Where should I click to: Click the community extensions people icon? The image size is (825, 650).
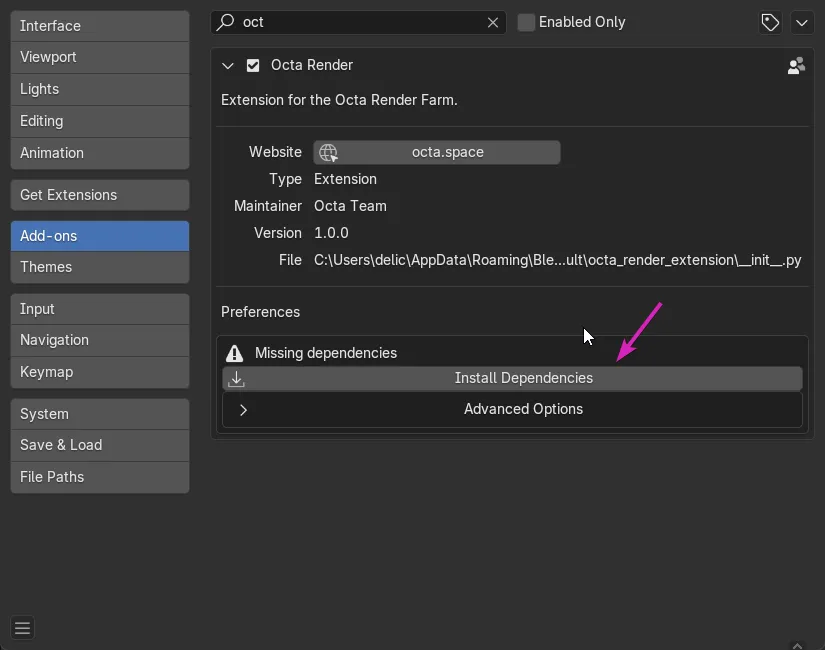(796, 65)
